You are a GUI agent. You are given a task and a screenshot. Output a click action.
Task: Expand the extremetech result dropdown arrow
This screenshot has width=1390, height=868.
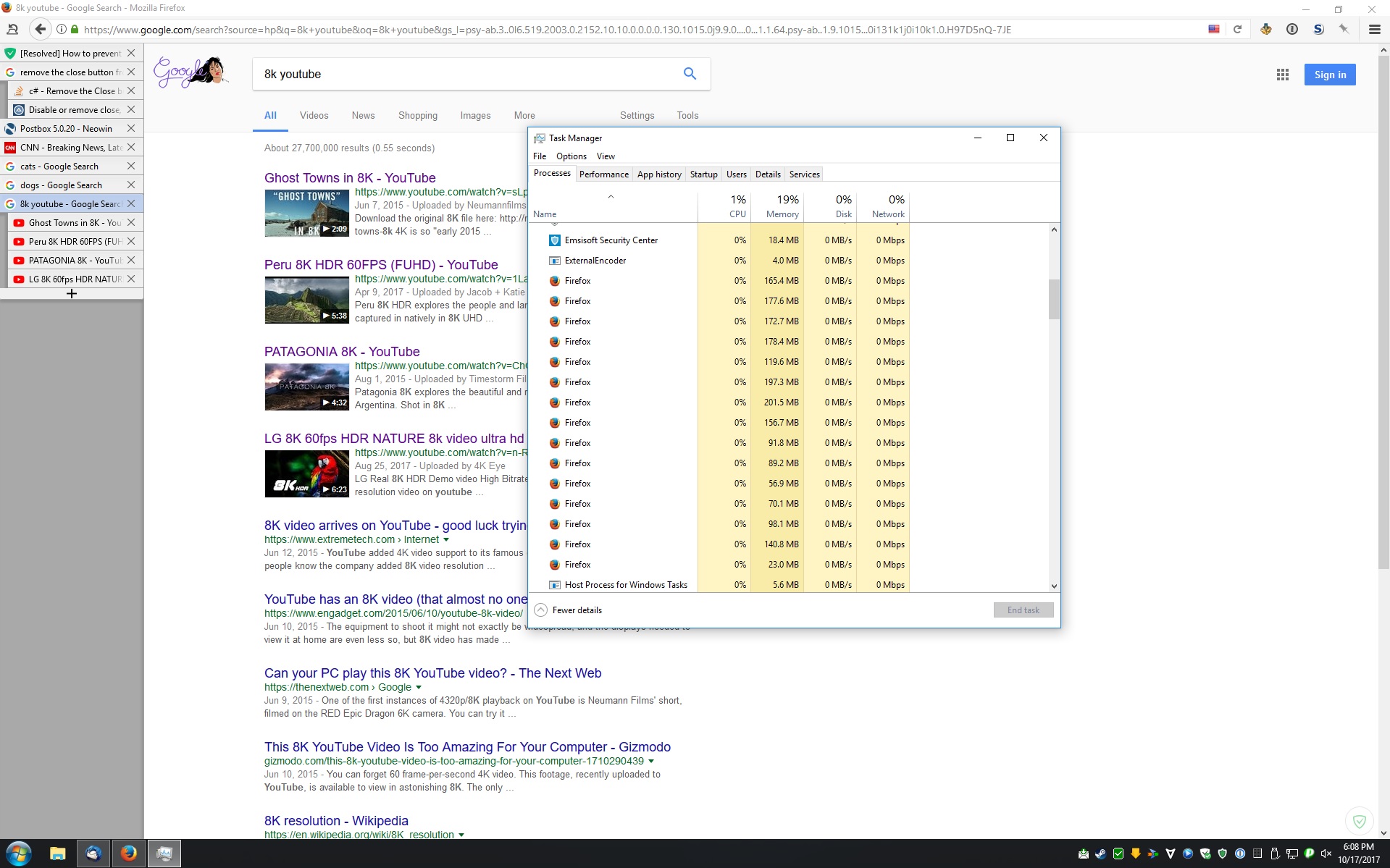[446, 539]
